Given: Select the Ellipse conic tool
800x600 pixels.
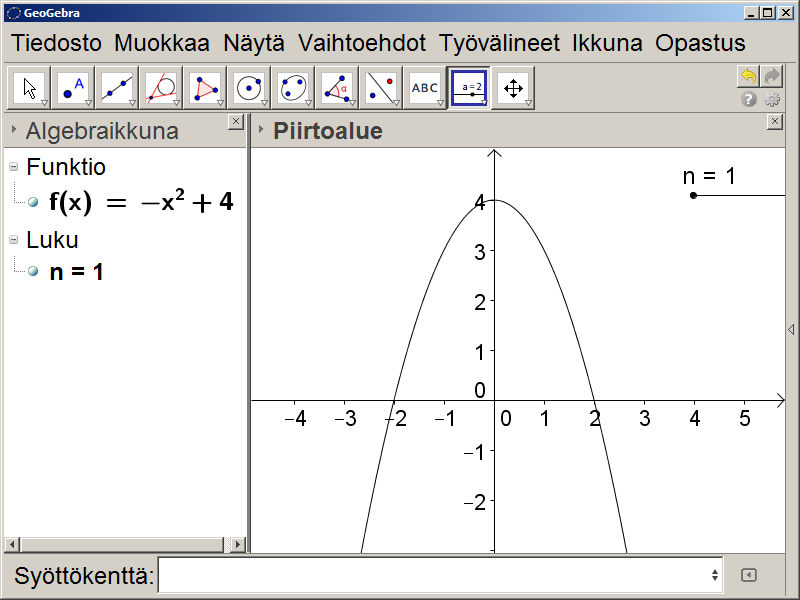Looking at the screenshot, I should pyautogui.click(x=293, y=88).
